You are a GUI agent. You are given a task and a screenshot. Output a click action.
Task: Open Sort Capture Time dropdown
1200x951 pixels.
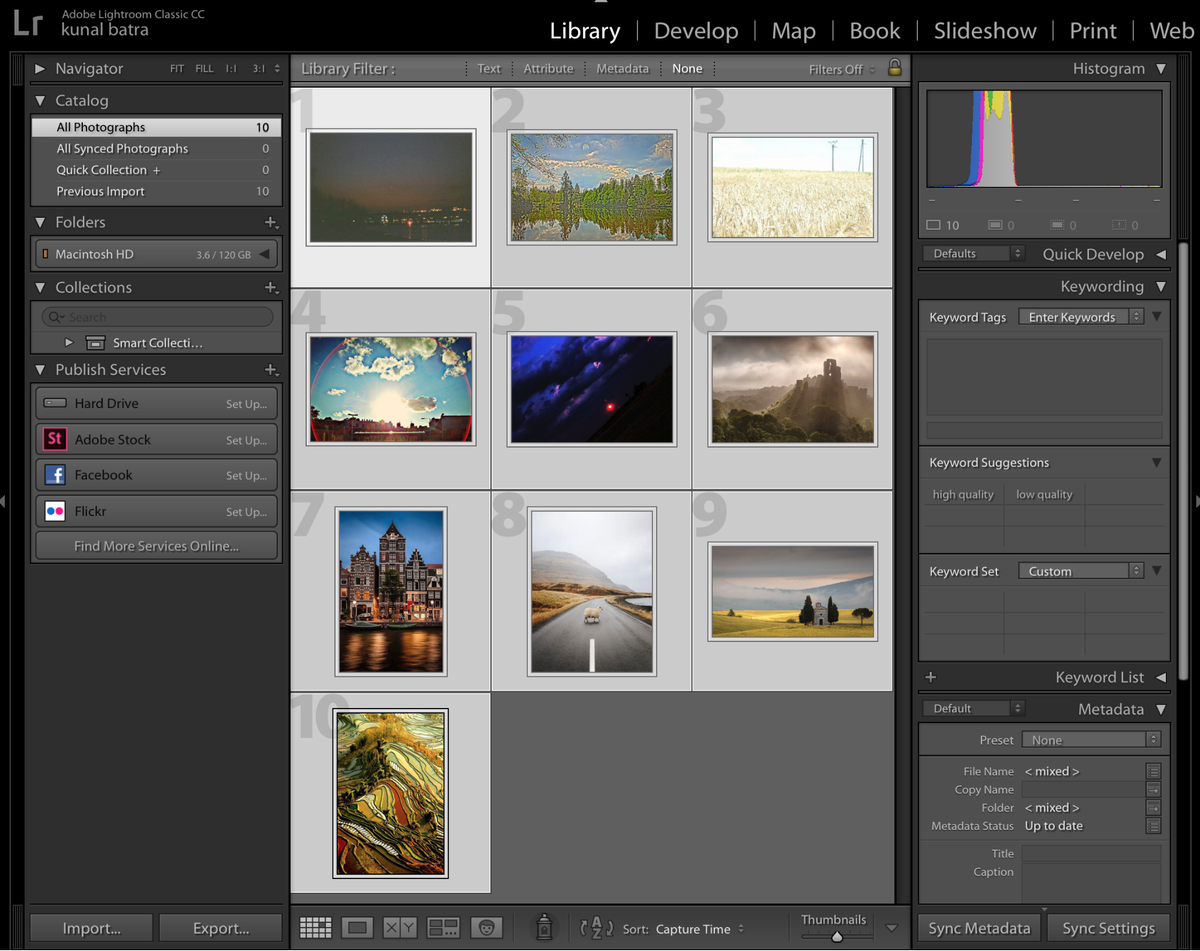700,929
